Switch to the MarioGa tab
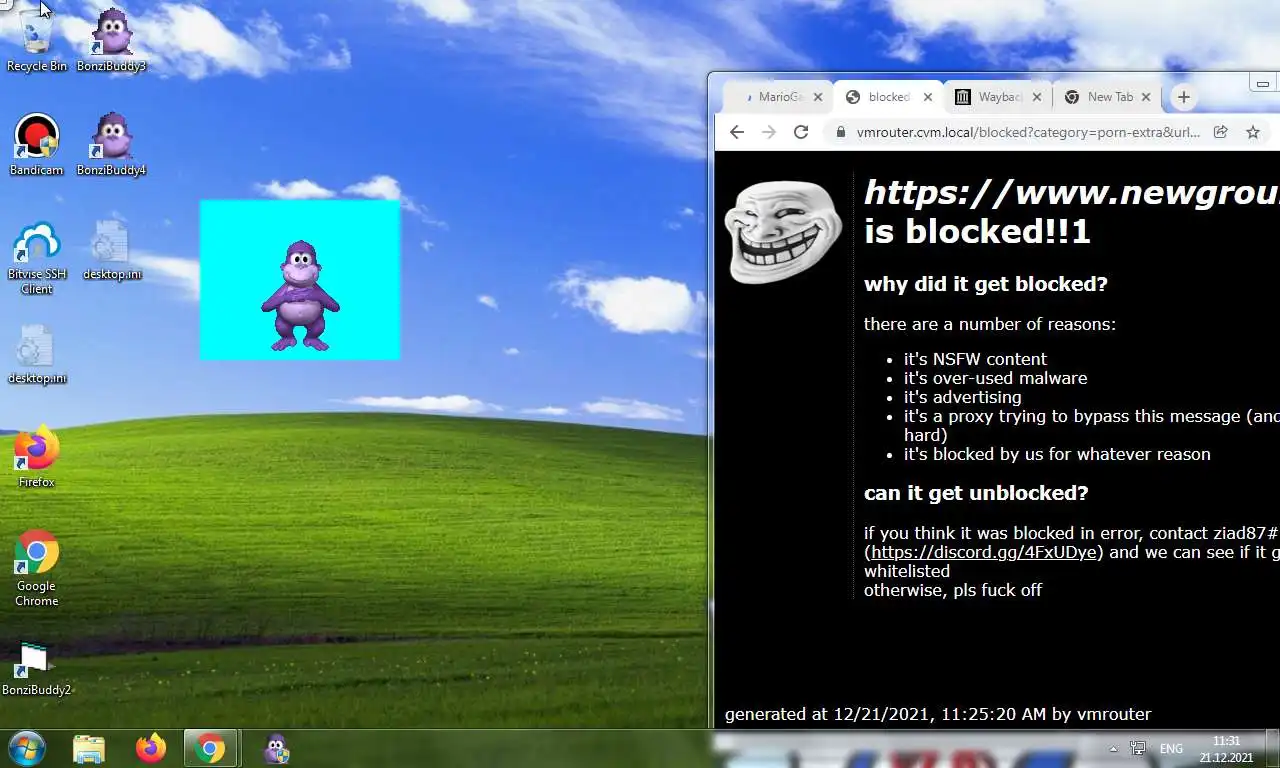 tap(777, 97)
